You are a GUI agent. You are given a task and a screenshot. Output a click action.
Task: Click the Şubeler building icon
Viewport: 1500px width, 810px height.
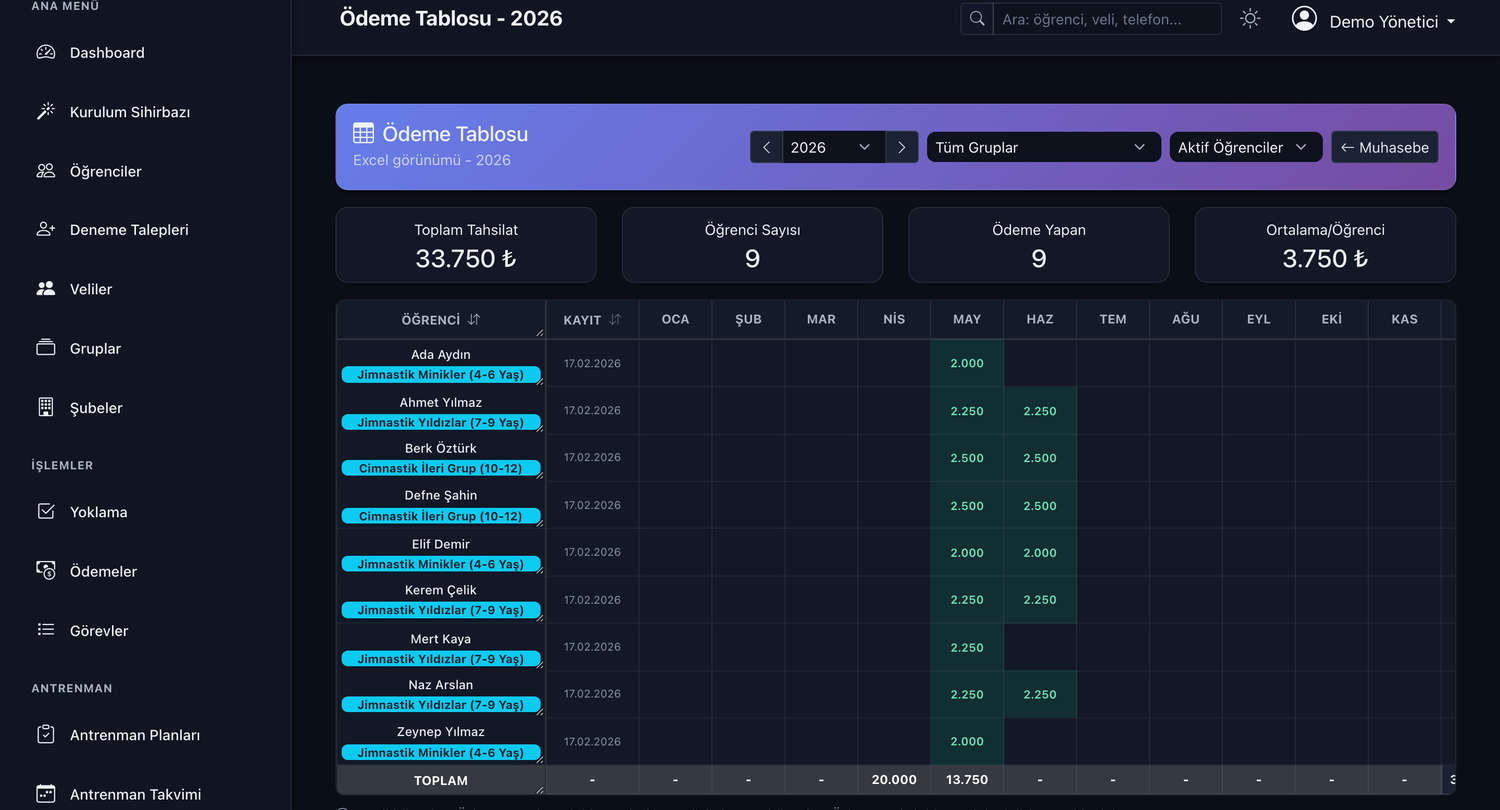click(x=45, y=407)
